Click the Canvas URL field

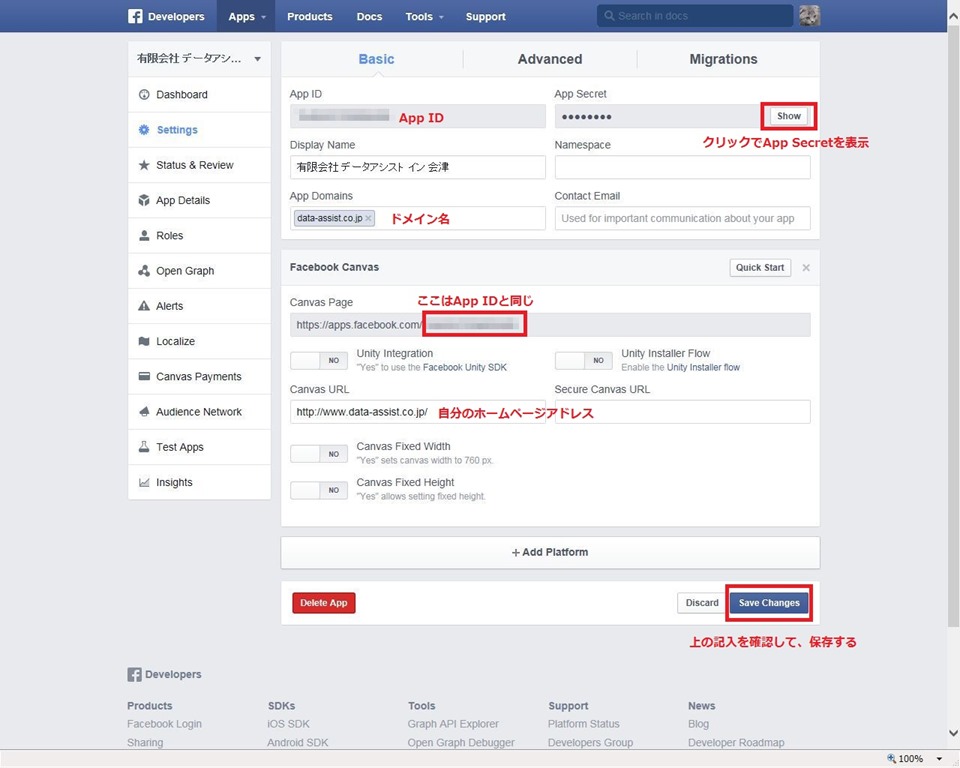tap(418, 412)
